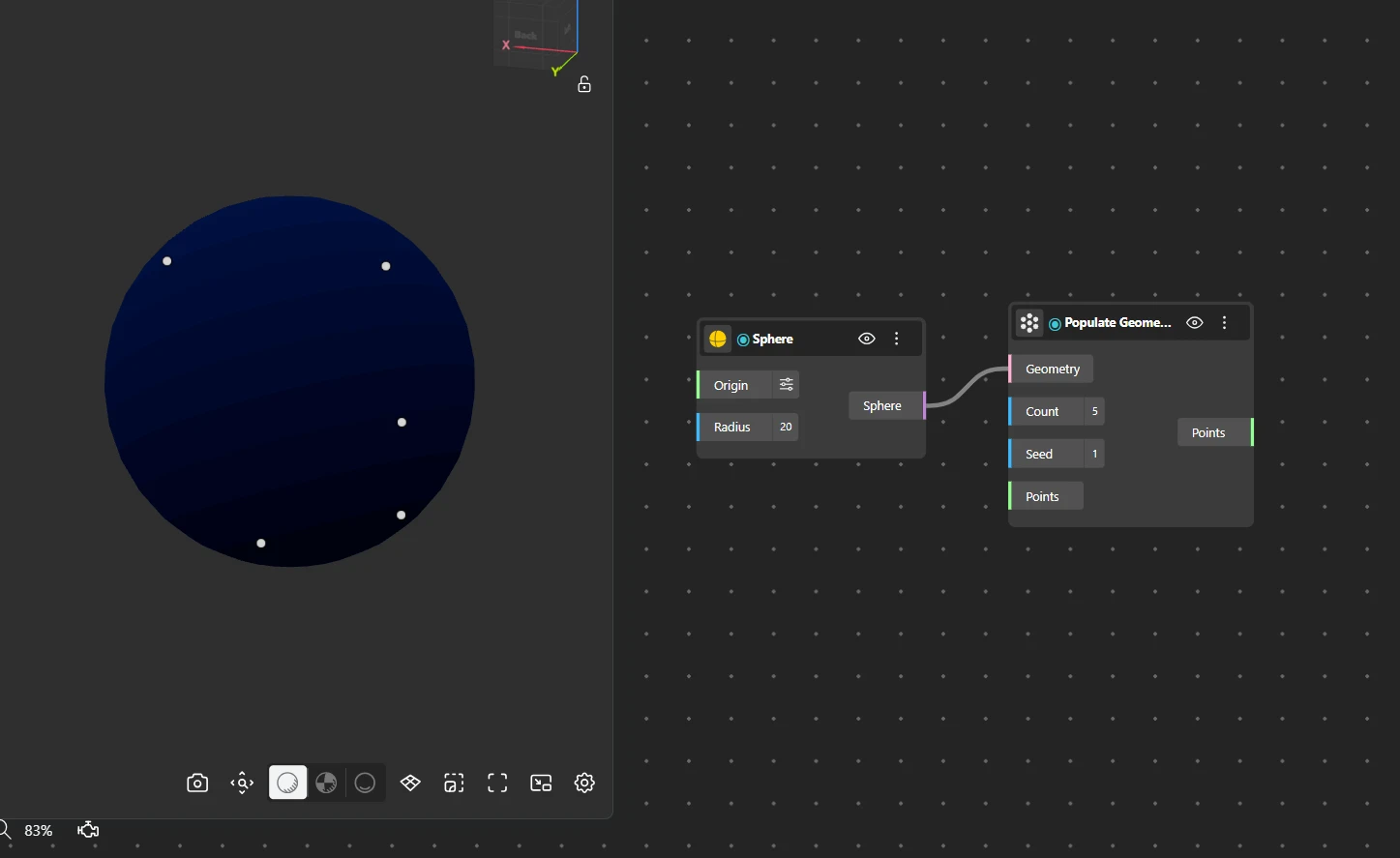Click the Count input label
This screenshot has height=858, width=1400.
point(1043,411)
